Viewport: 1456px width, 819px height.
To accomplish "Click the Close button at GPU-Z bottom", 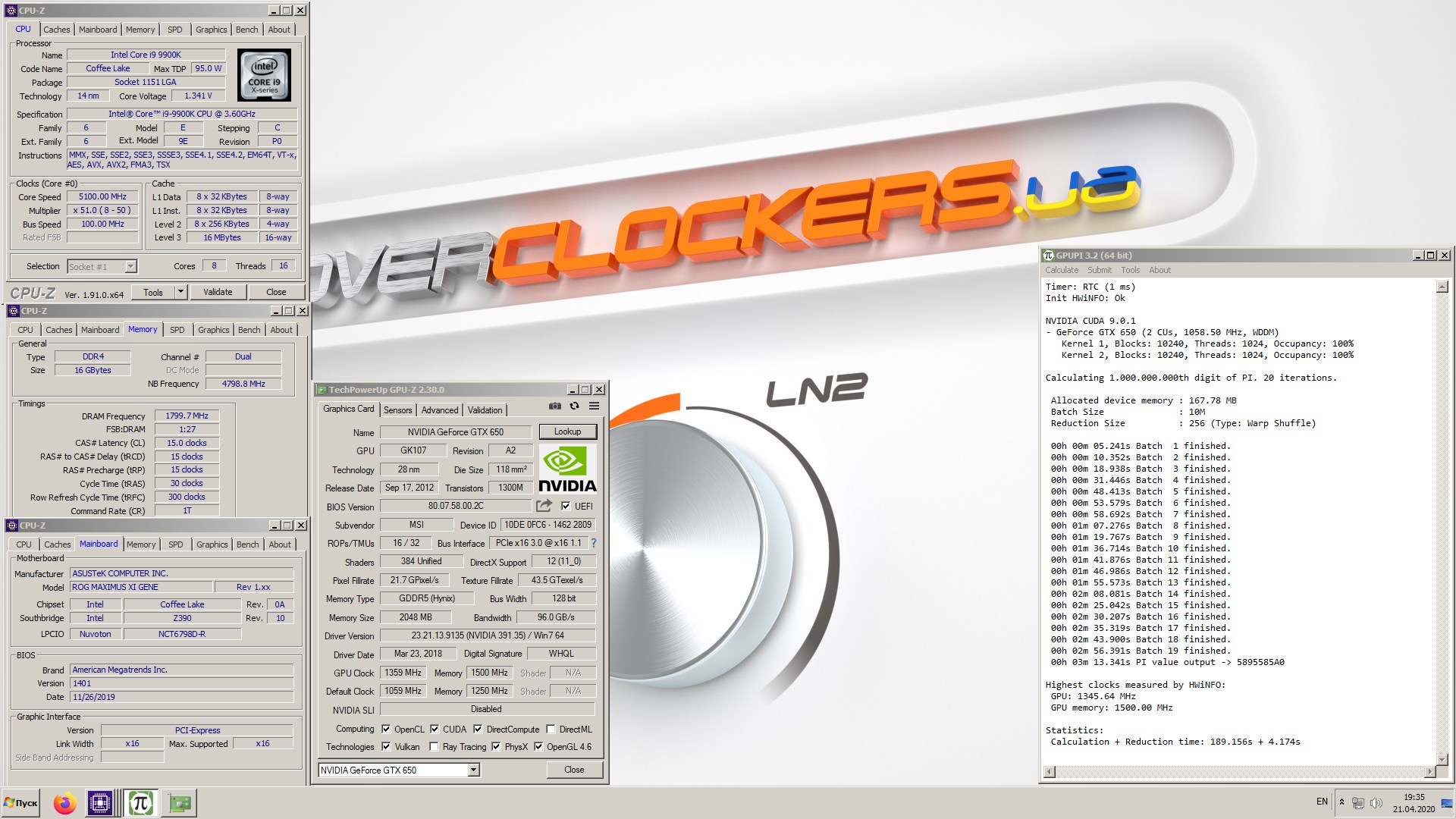I will 574,770.
